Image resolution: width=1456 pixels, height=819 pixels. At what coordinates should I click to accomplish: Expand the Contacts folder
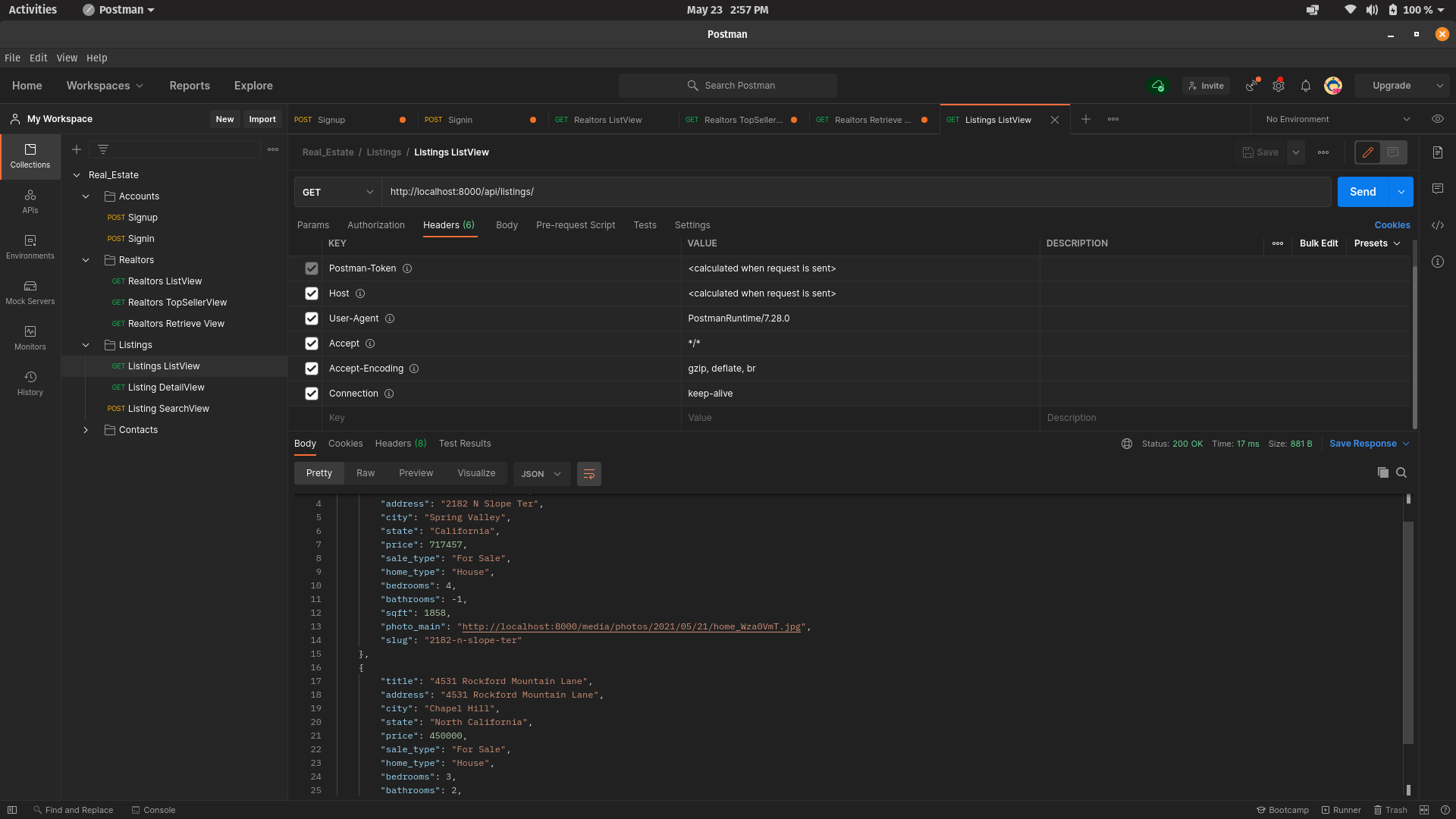(x=86, y=430)
